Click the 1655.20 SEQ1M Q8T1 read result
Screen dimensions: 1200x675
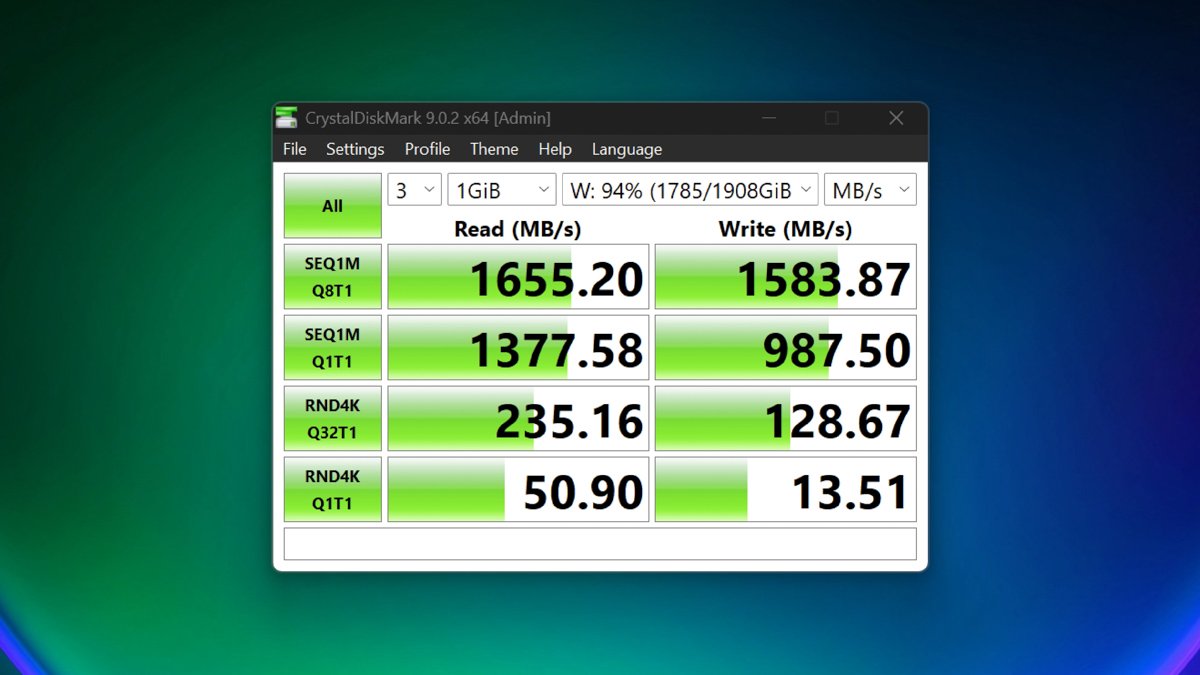coord(518,277)
